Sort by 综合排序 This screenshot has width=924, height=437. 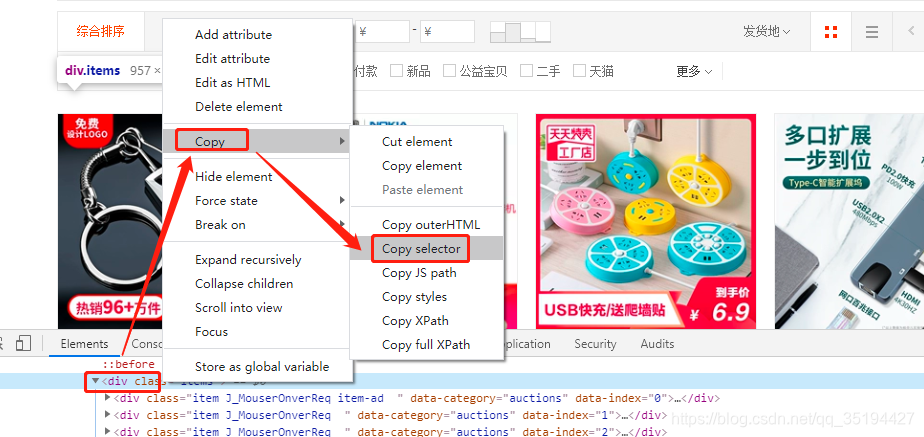101,32
